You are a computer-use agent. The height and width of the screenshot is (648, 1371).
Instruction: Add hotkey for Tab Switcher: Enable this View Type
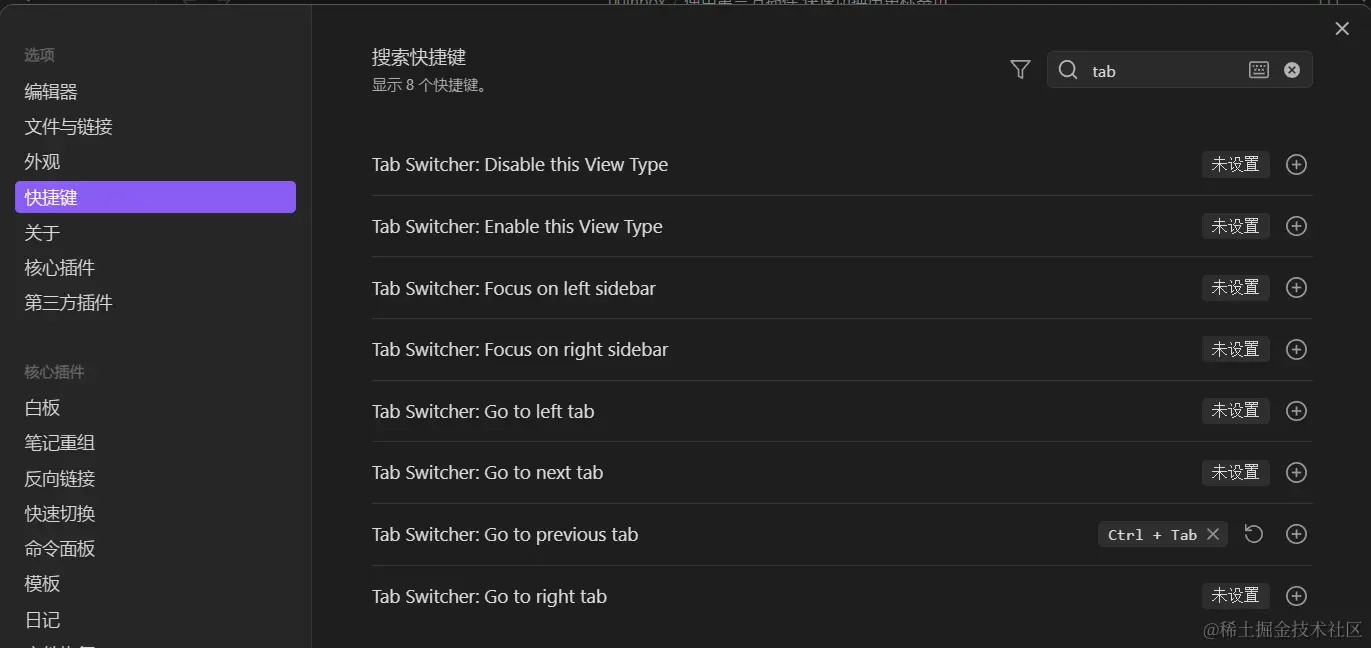(x=1296, y=226)
